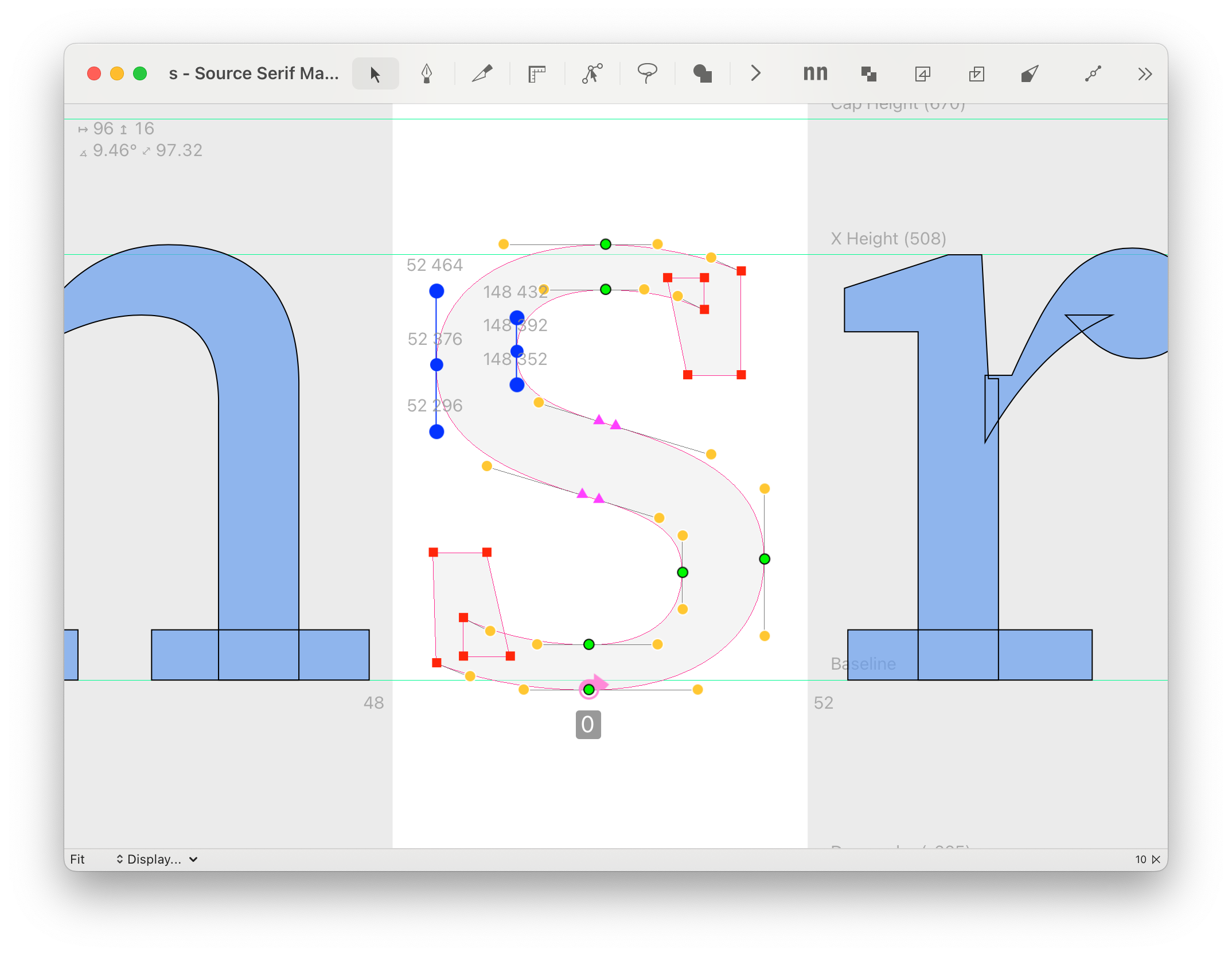This screenshot has width=1232, height=956.
Task: Select the Pen drawing tool
Action: (426, 74)
